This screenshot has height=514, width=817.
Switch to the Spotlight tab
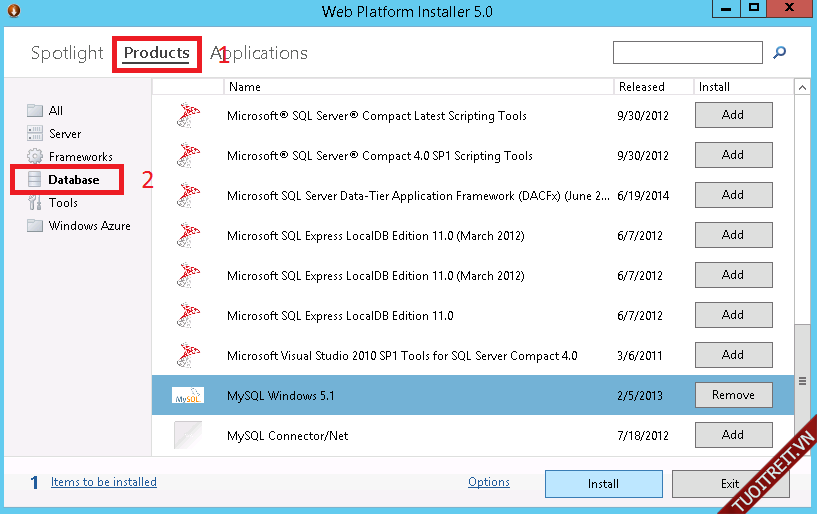click(67, 53)
